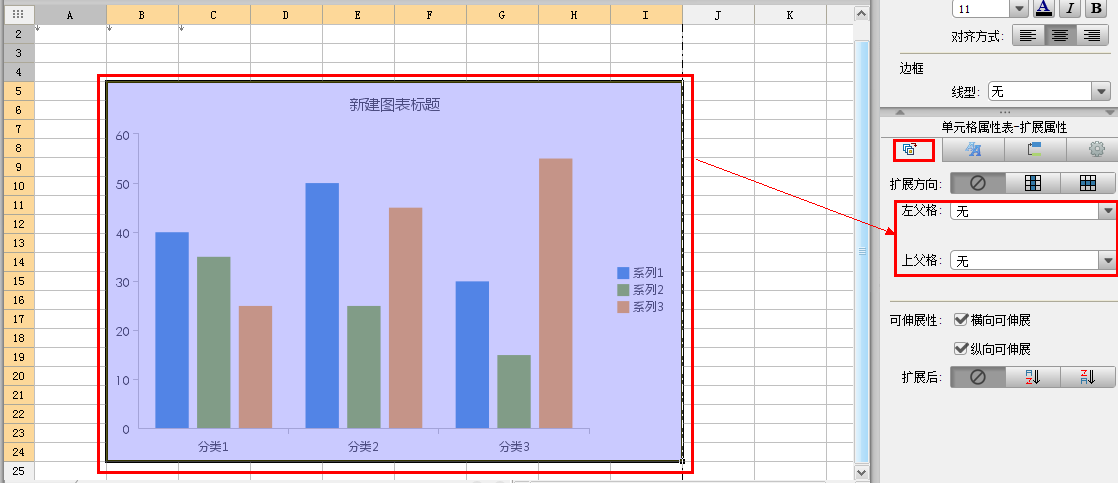
Task: Choose ascending sort after expansion
Action: tap(1033, 377)
